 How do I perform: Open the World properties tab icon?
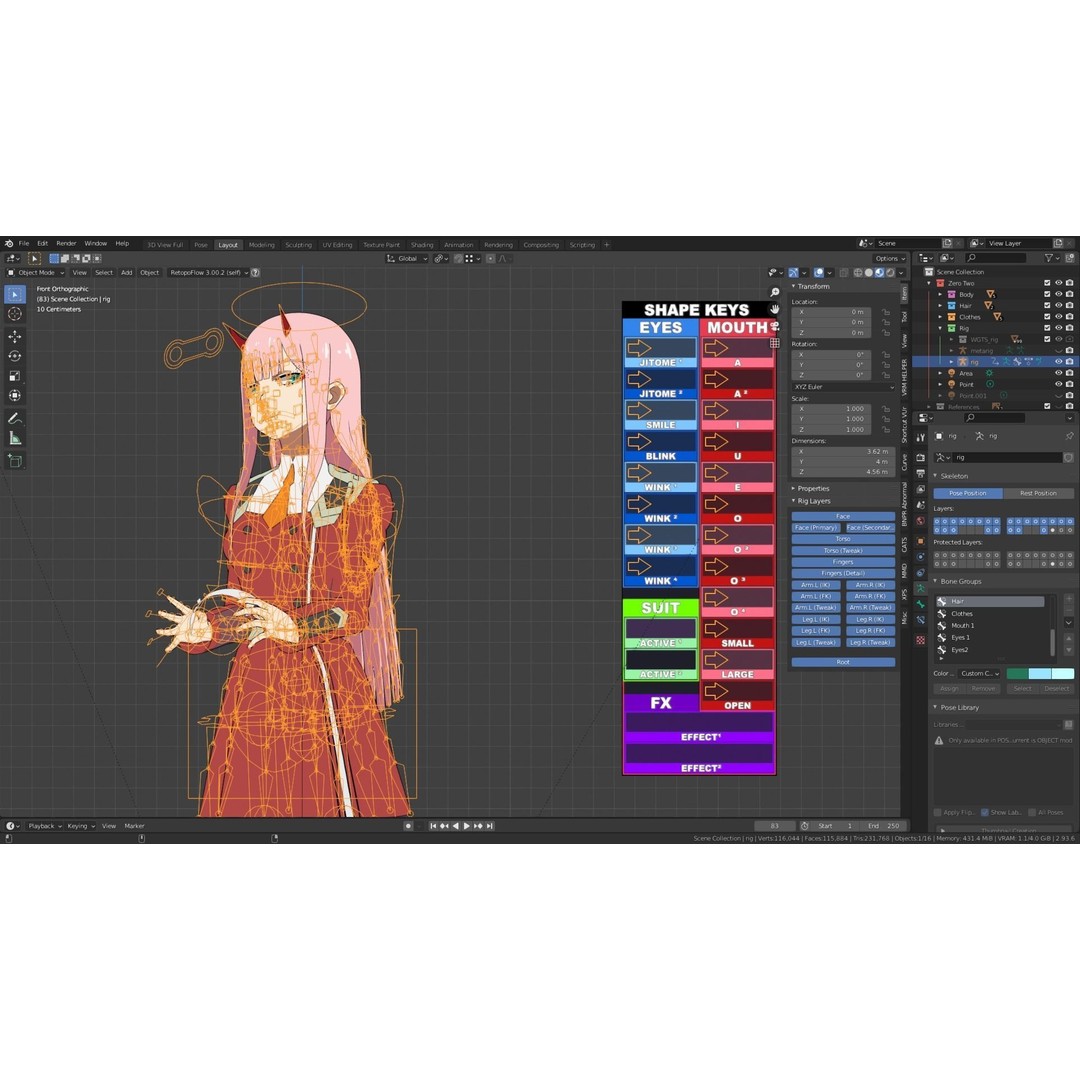pos(921,521)
